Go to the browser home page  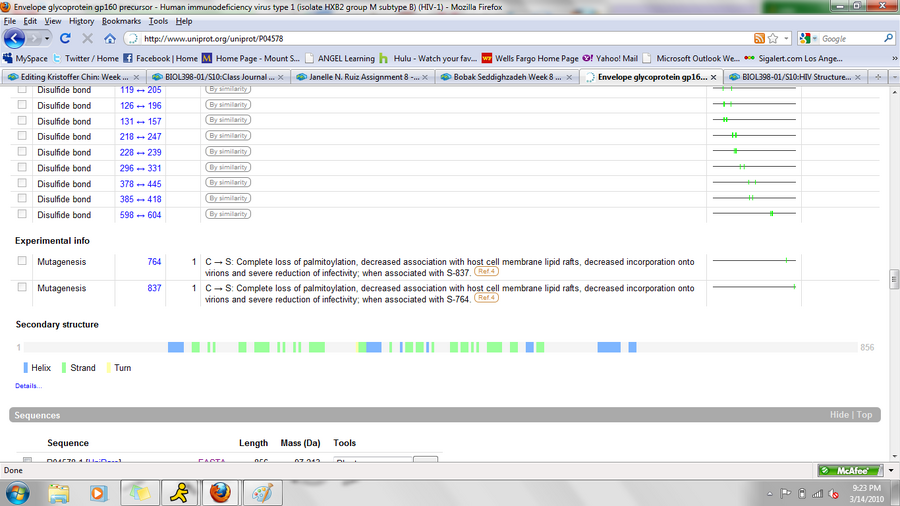pos(109,39)
